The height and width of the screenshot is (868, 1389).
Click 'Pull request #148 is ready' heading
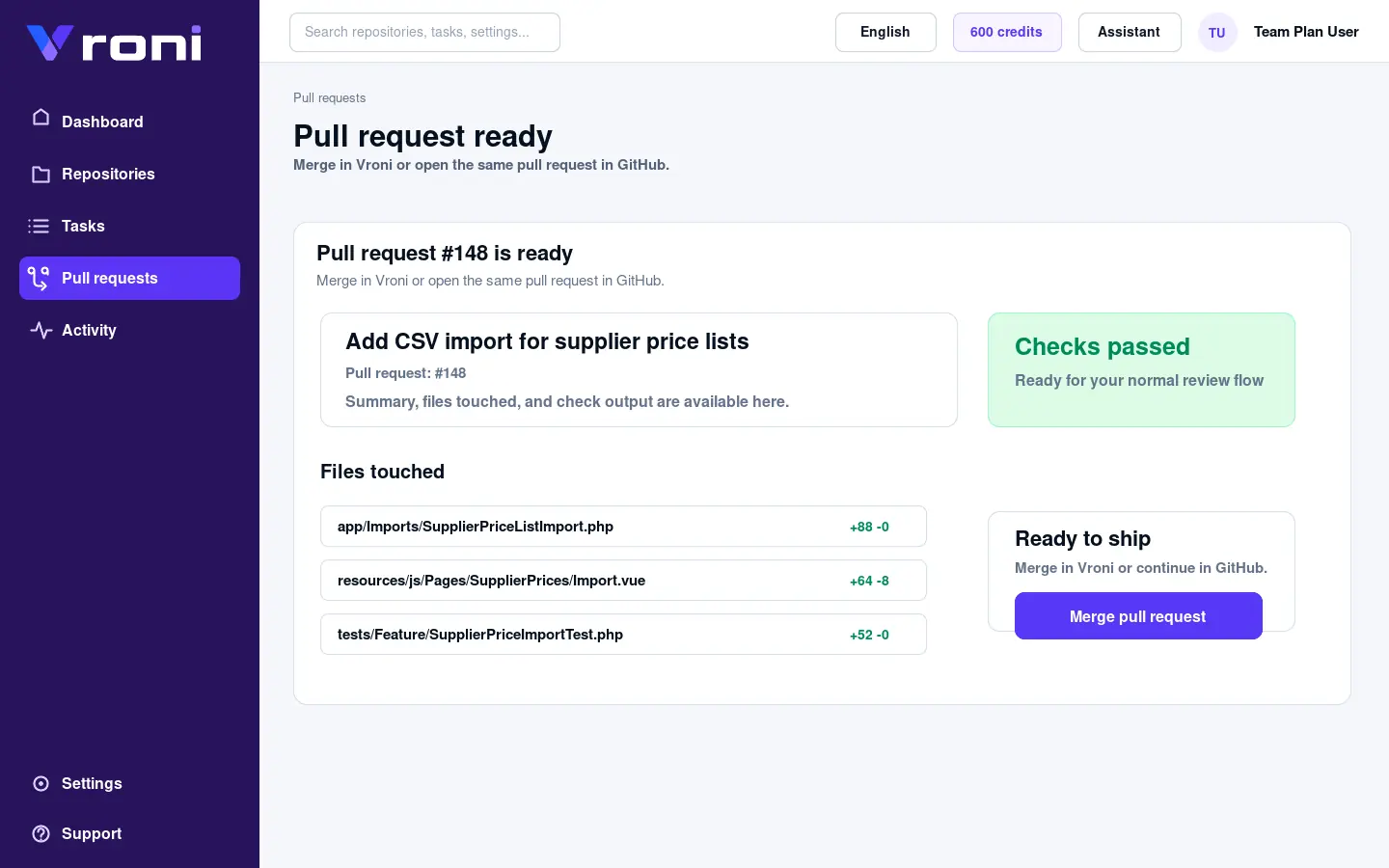click(x=445, y=253)
